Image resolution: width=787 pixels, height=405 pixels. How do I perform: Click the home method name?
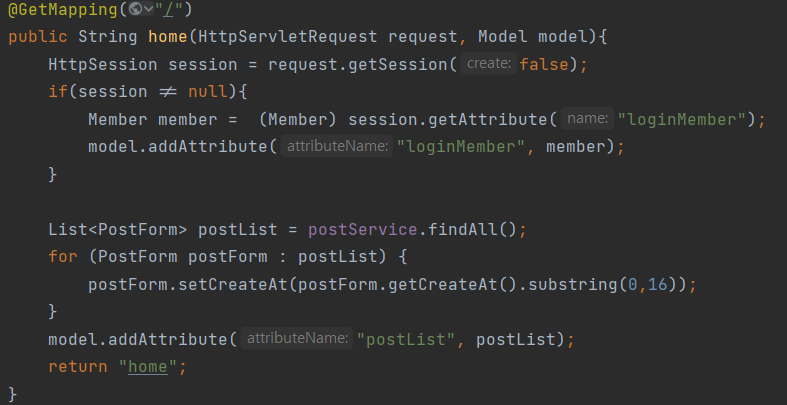pyautogui.click(x=168, y=37)
